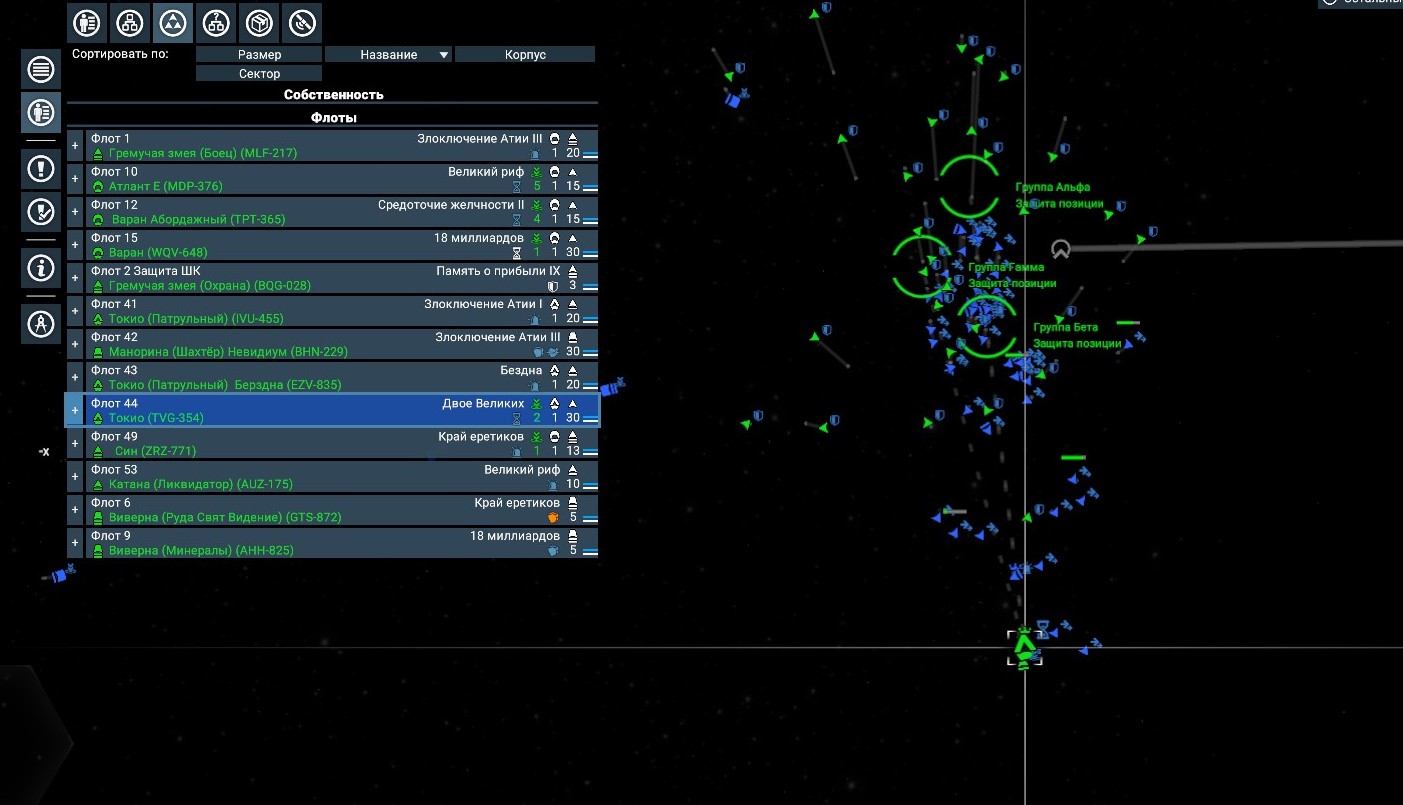Expand Флот 10 with the plus button
This screenshot has height=805, width=1403.
click(75, 179)
